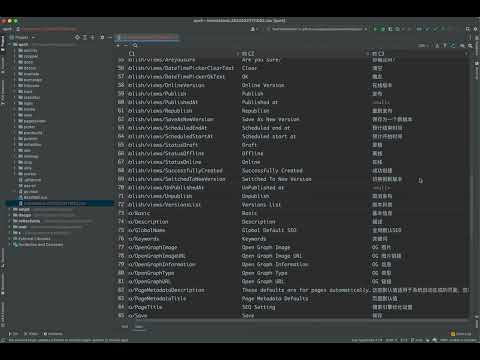Select 'Save As New Version' cell

[270, 119]
